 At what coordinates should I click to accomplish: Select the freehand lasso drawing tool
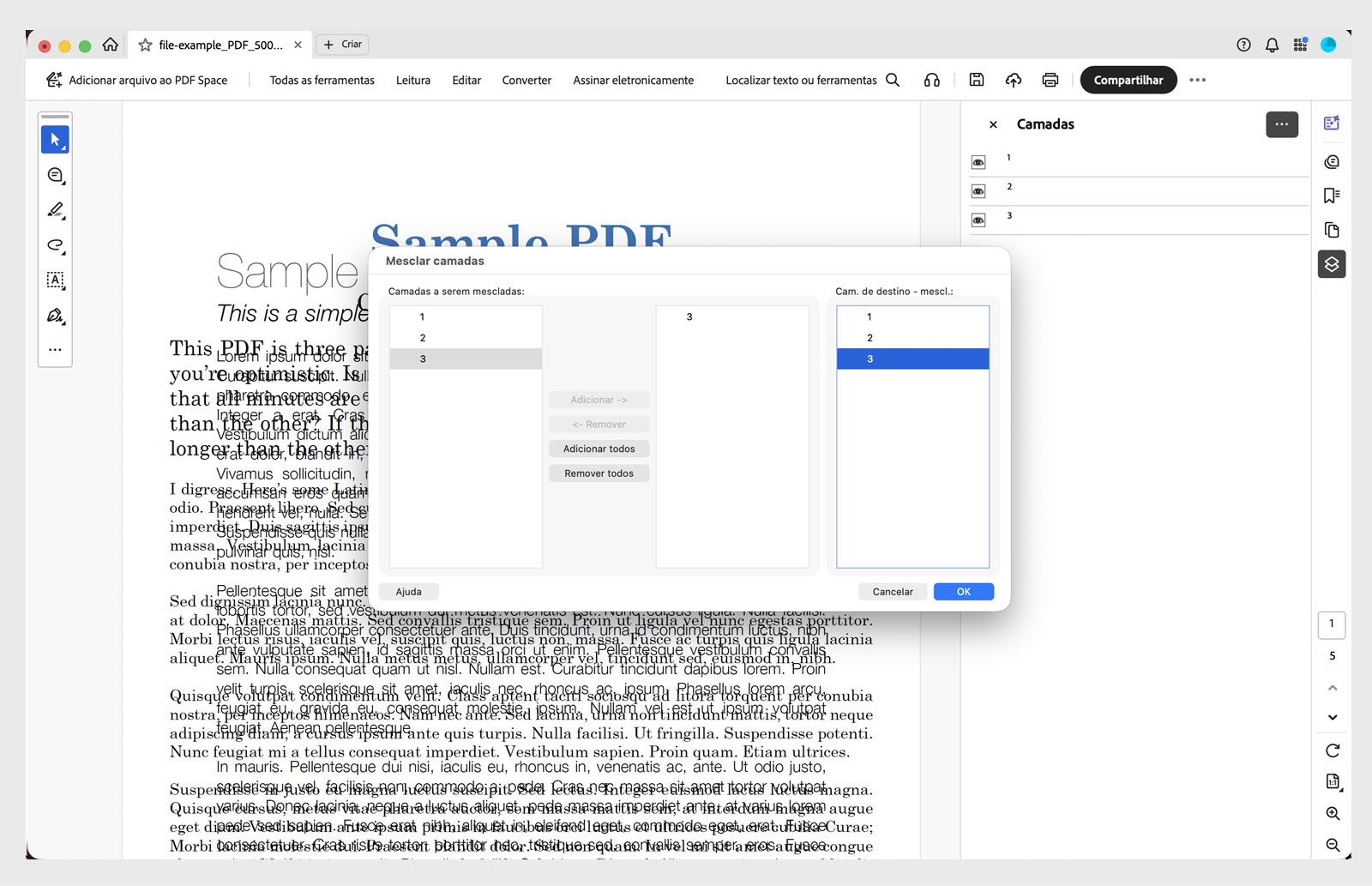[55, 245]
